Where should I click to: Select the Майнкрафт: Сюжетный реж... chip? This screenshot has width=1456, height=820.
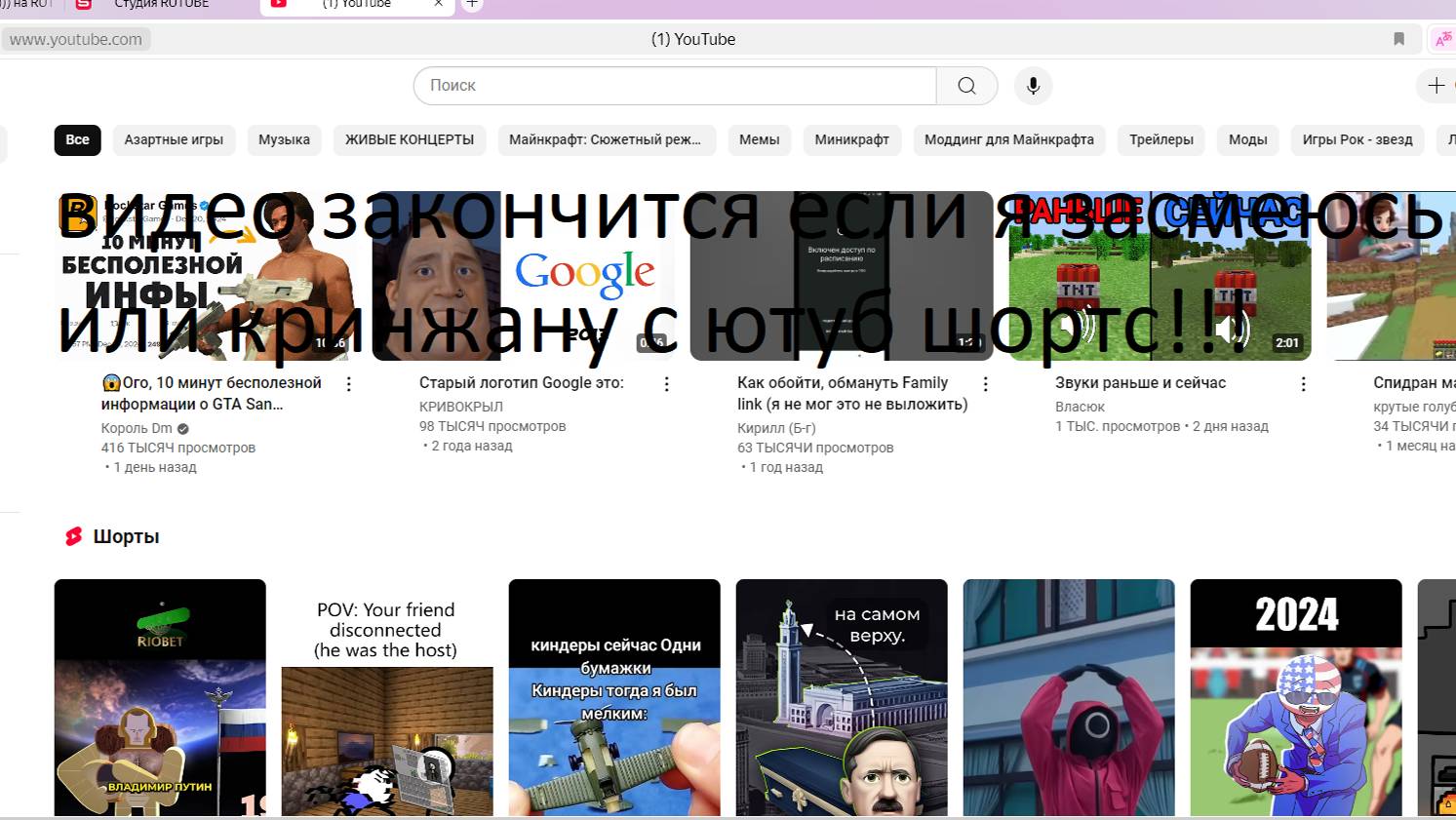pos(607,139)
